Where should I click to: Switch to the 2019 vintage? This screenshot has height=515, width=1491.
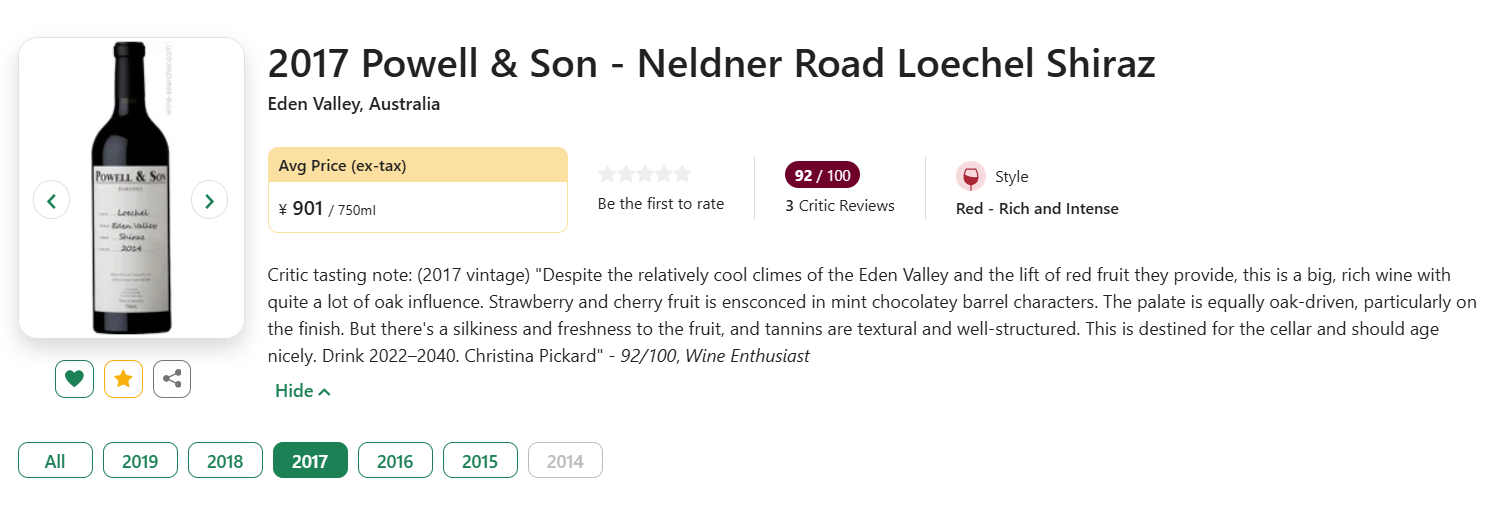(140, 461)
